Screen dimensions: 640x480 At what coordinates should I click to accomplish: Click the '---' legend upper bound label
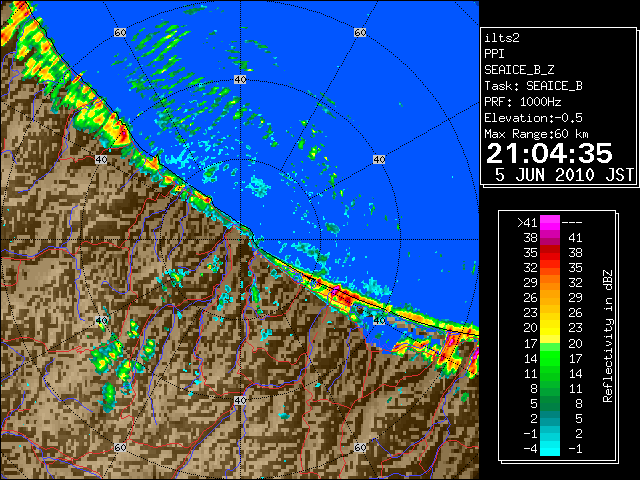[572, 222]
